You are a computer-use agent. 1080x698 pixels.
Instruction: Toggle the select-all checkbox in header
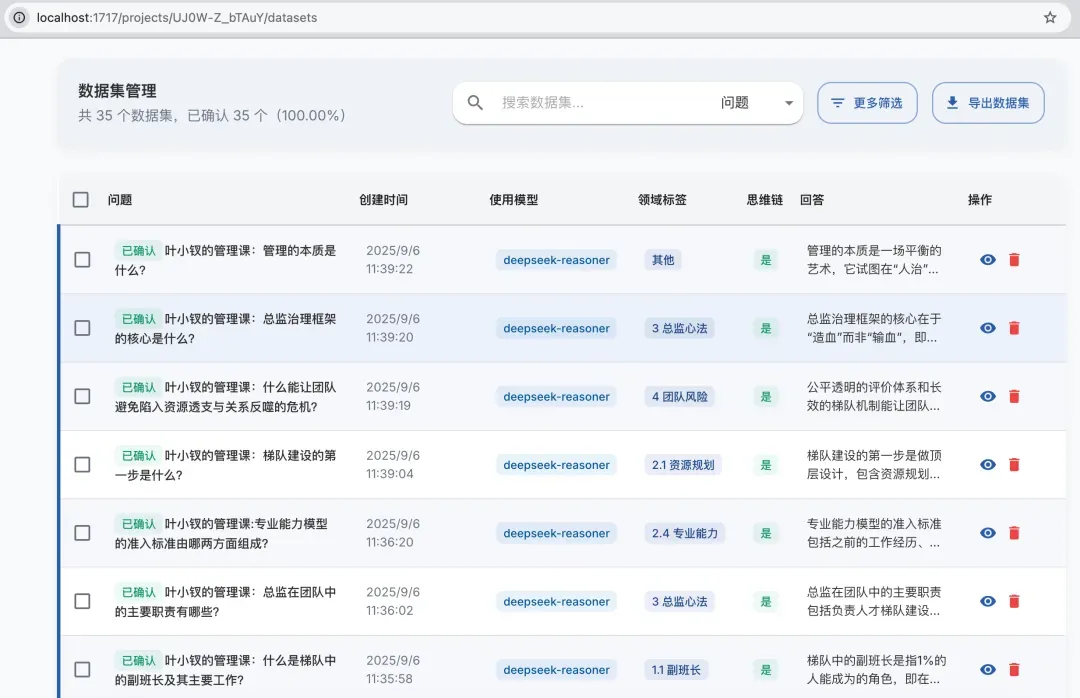(81, 200)
